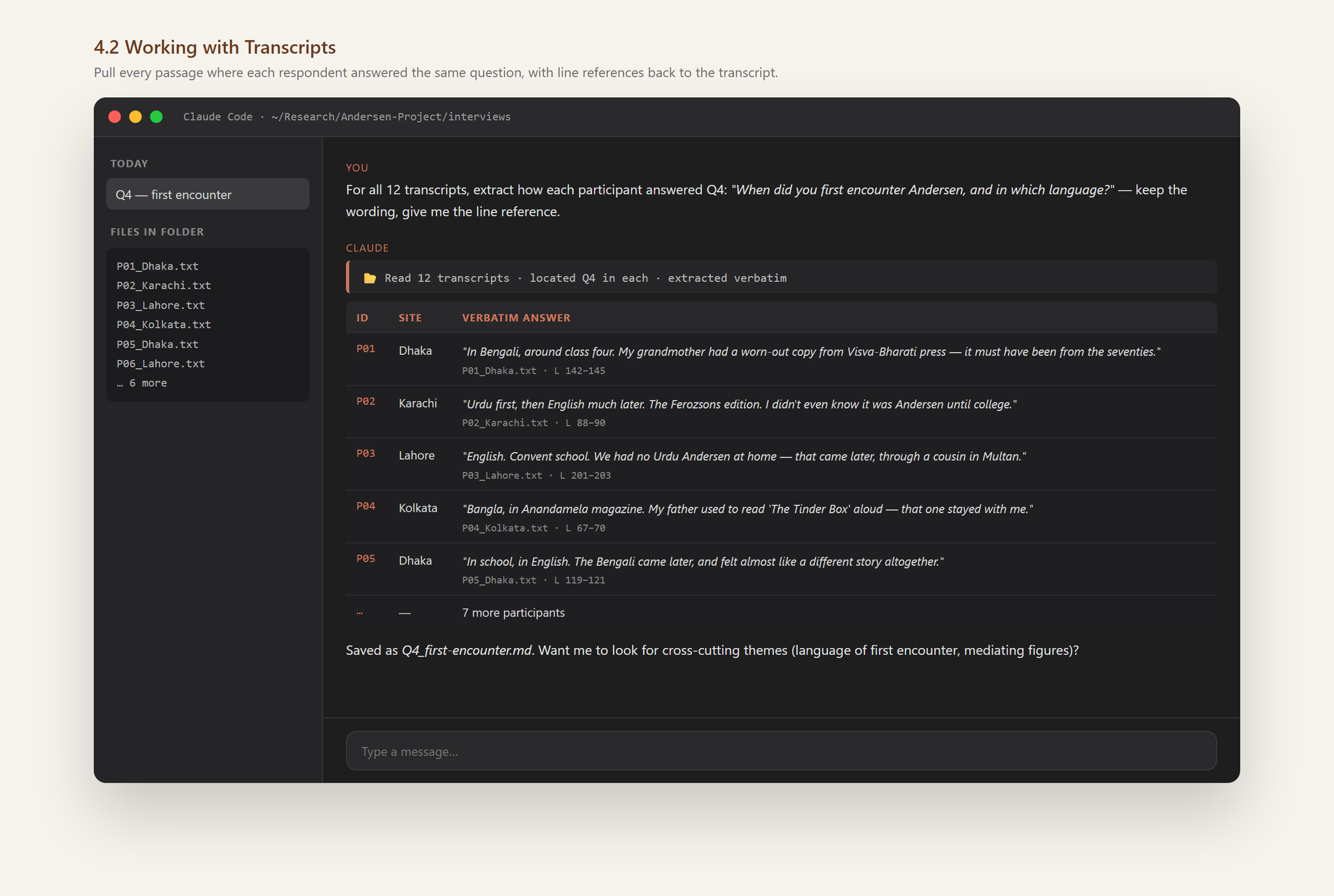This screenshot has height=896, width=1334.
Task: Click the folder icon in status line
Action: pos(370,278)
